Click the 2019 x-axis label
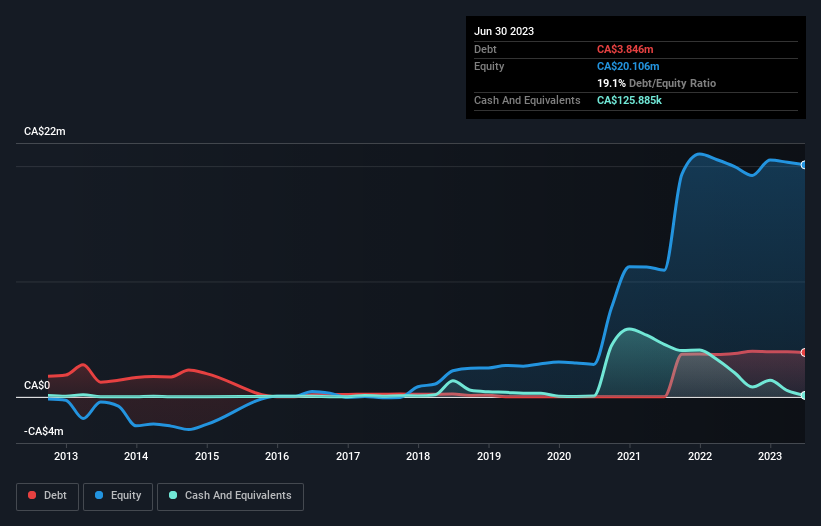This screenshot has width=821, height=526. (489, 456)
